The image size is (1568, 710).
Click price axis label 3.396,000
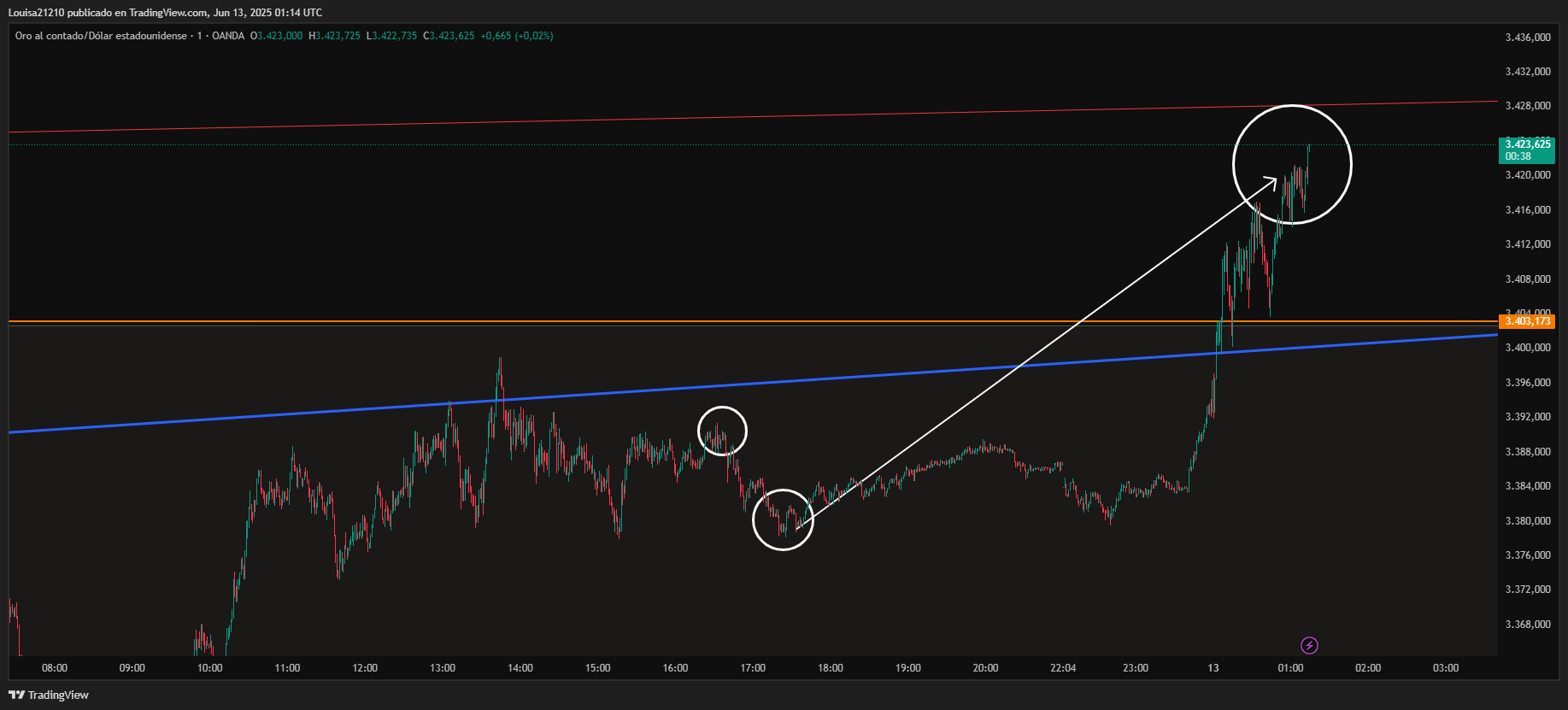coord(1528,383)
